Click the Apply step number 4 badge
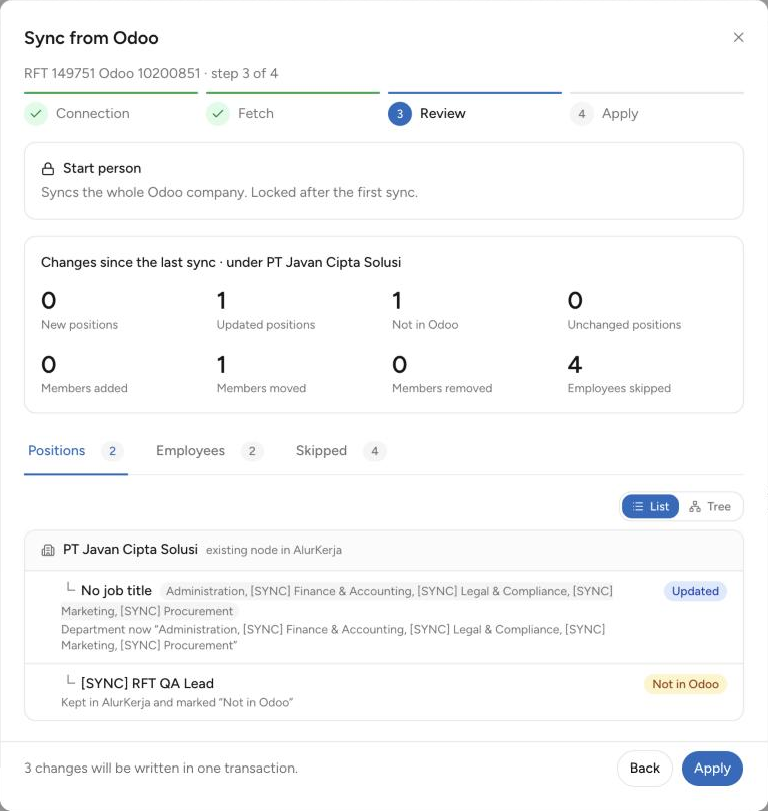This screenshot has width=768, height=811. [x=582, y=114]
